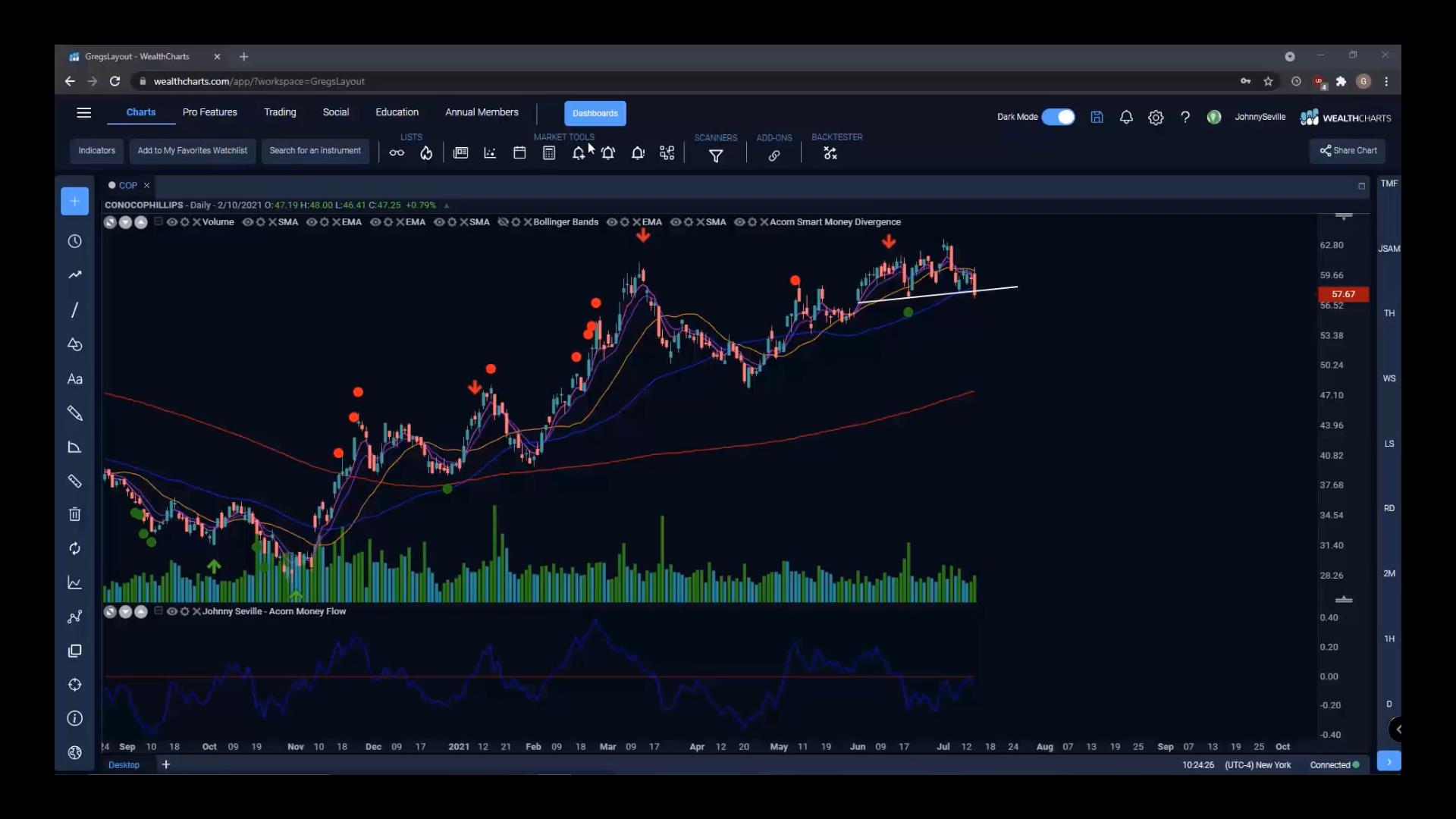Open the calculator icon in Market Tools
The width and height of the screenshot is (1456, 819).
pyautogui.click(x=549, y=153)
